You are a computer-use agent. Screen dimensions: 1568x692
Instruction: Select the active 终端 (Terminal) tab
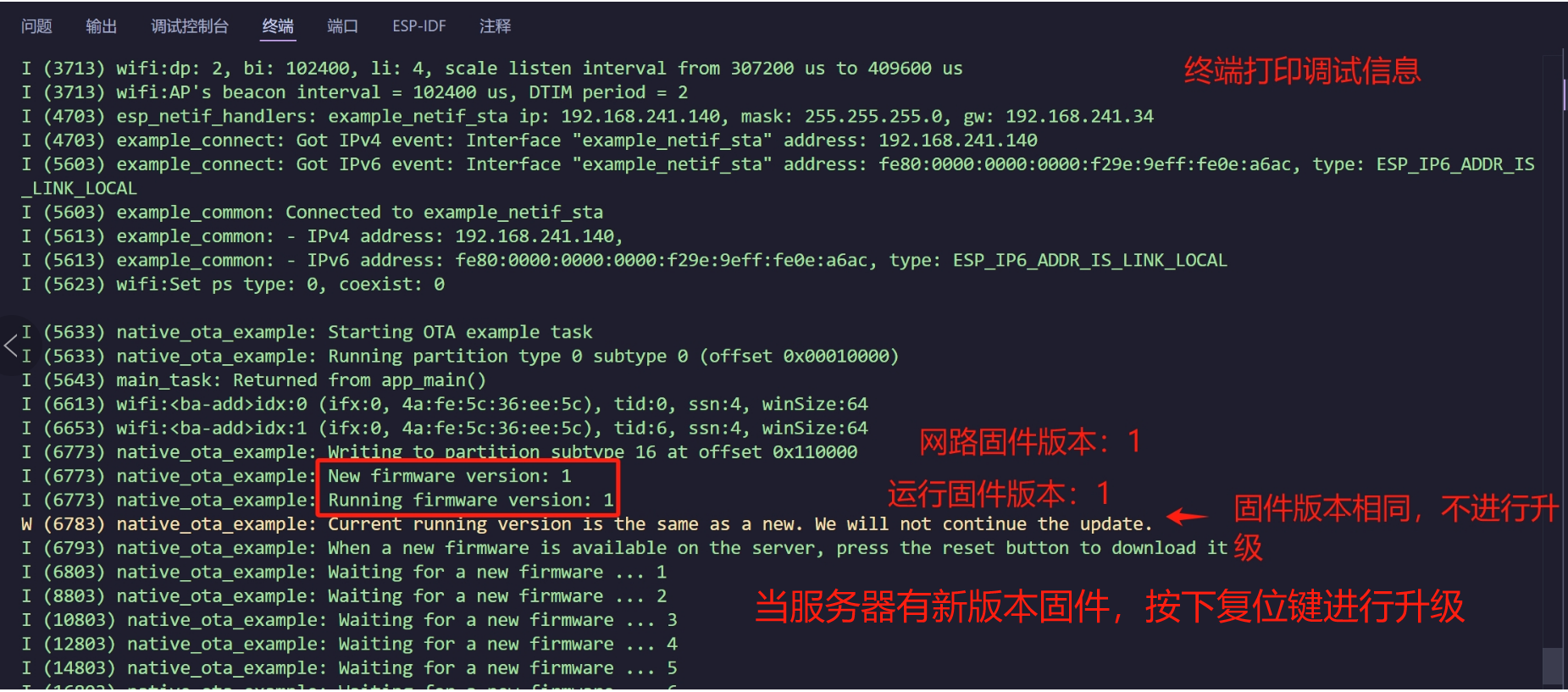tap(277, 26)
